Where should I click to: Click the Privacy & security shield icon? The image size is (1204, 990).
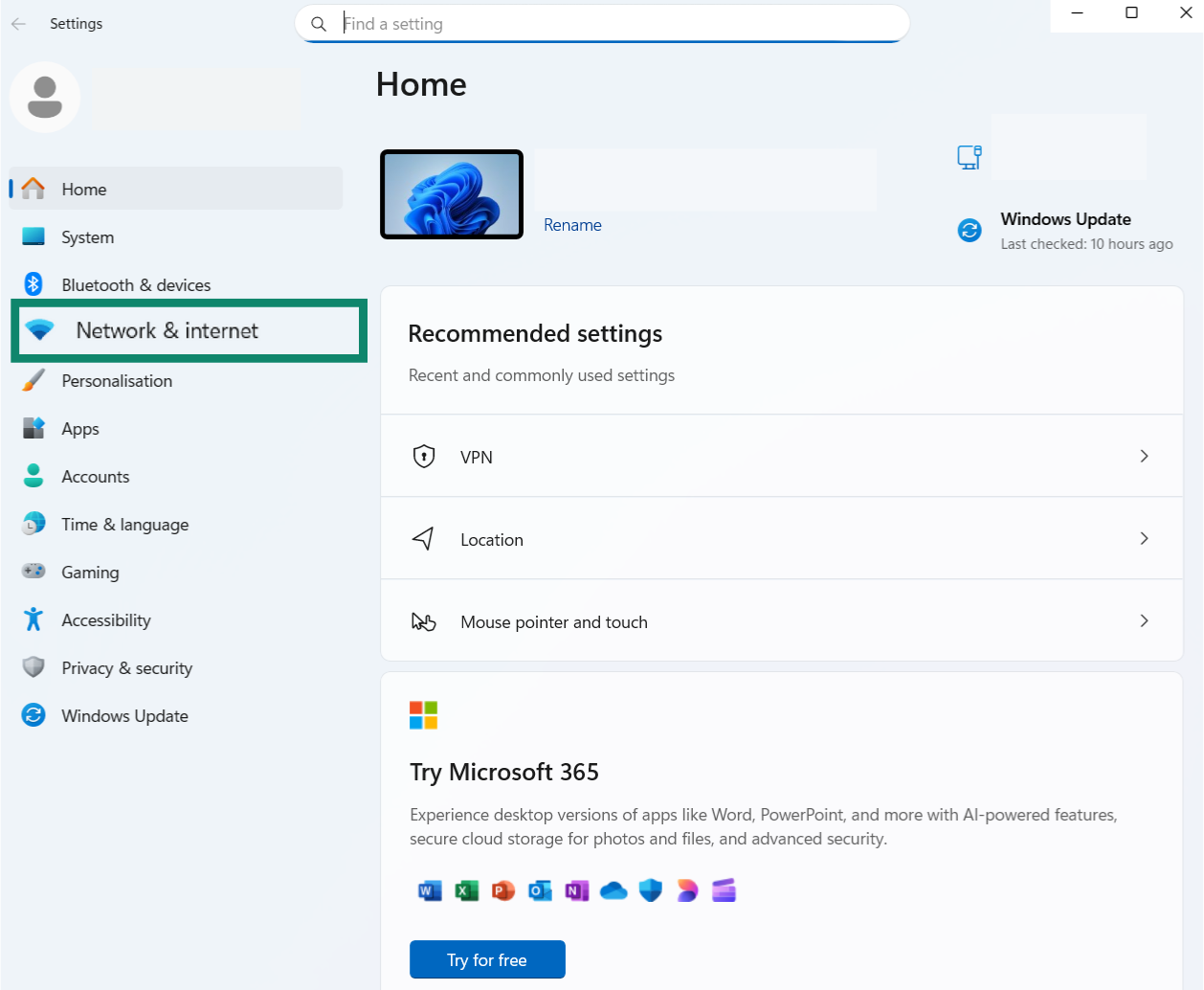click(x=33, y=667)
